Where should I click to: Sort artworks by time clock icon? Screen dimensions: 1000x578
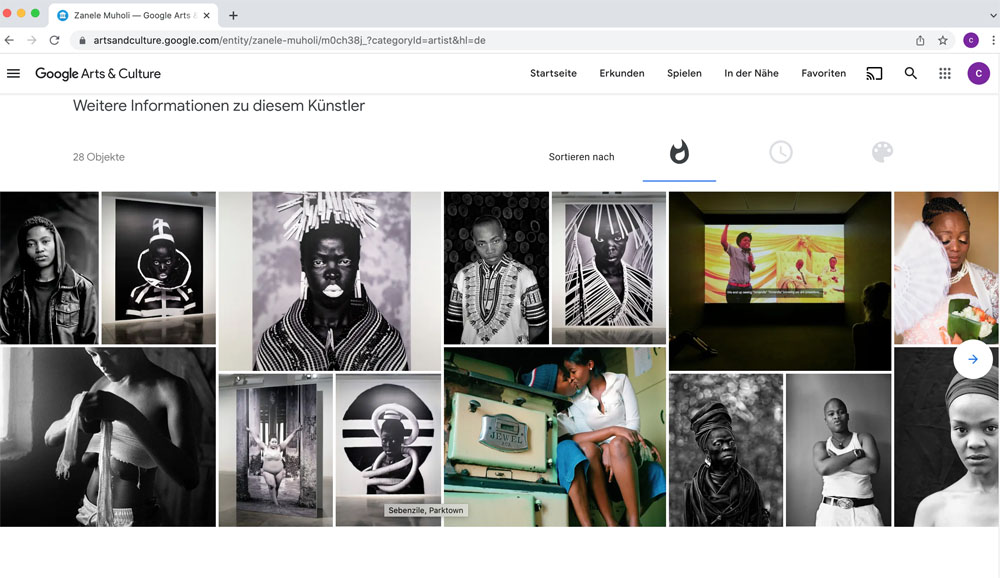tap(780, 153)
